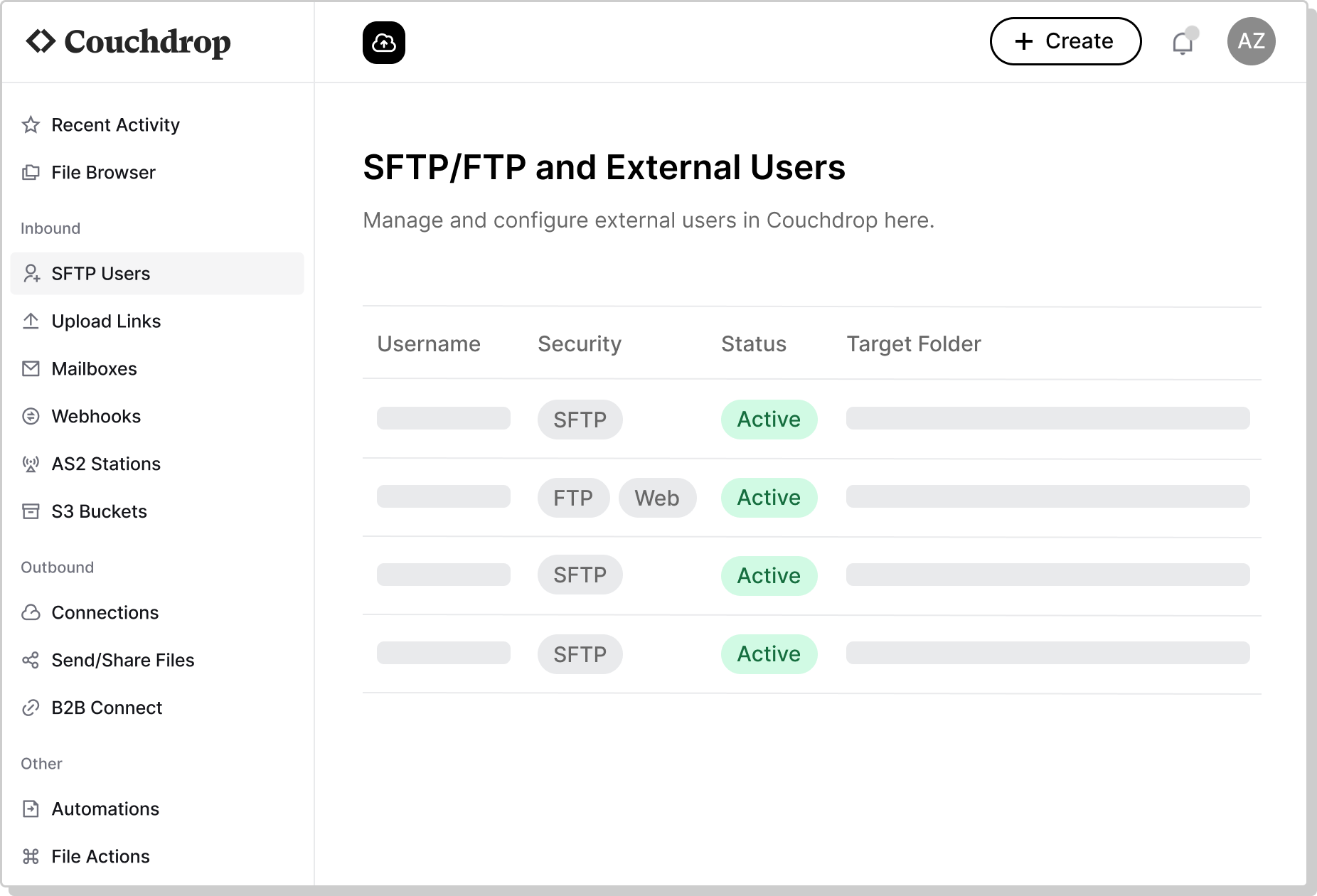Click the AZ profile avatar

pyautogui.click(x=1252, y=41)
